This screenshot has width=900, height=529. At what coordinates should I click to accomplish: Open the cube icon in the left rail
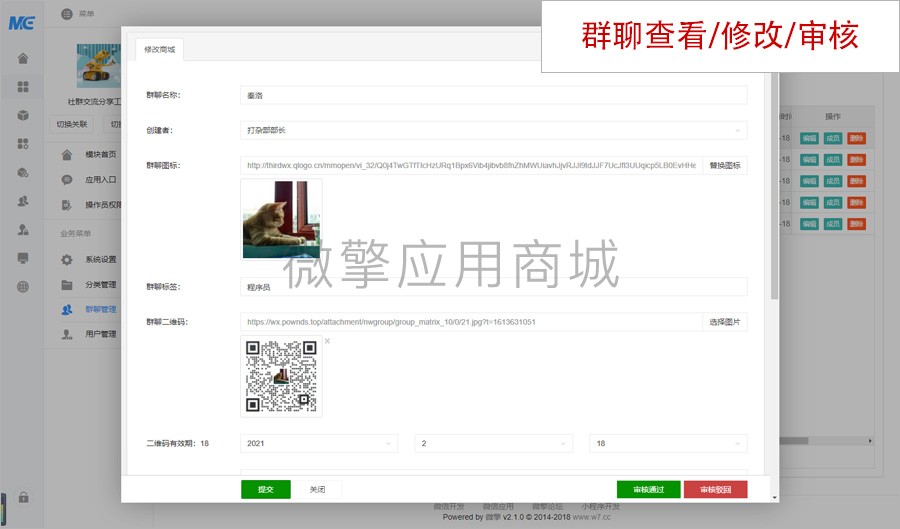click(23, 115)
